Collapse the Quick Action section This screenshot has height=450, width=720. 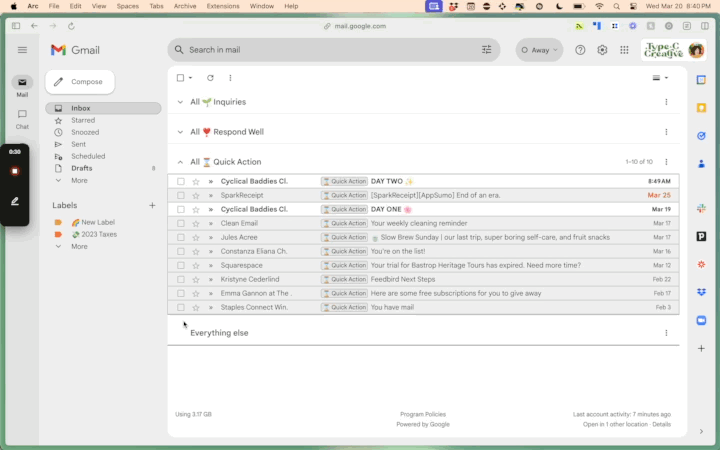181,162
